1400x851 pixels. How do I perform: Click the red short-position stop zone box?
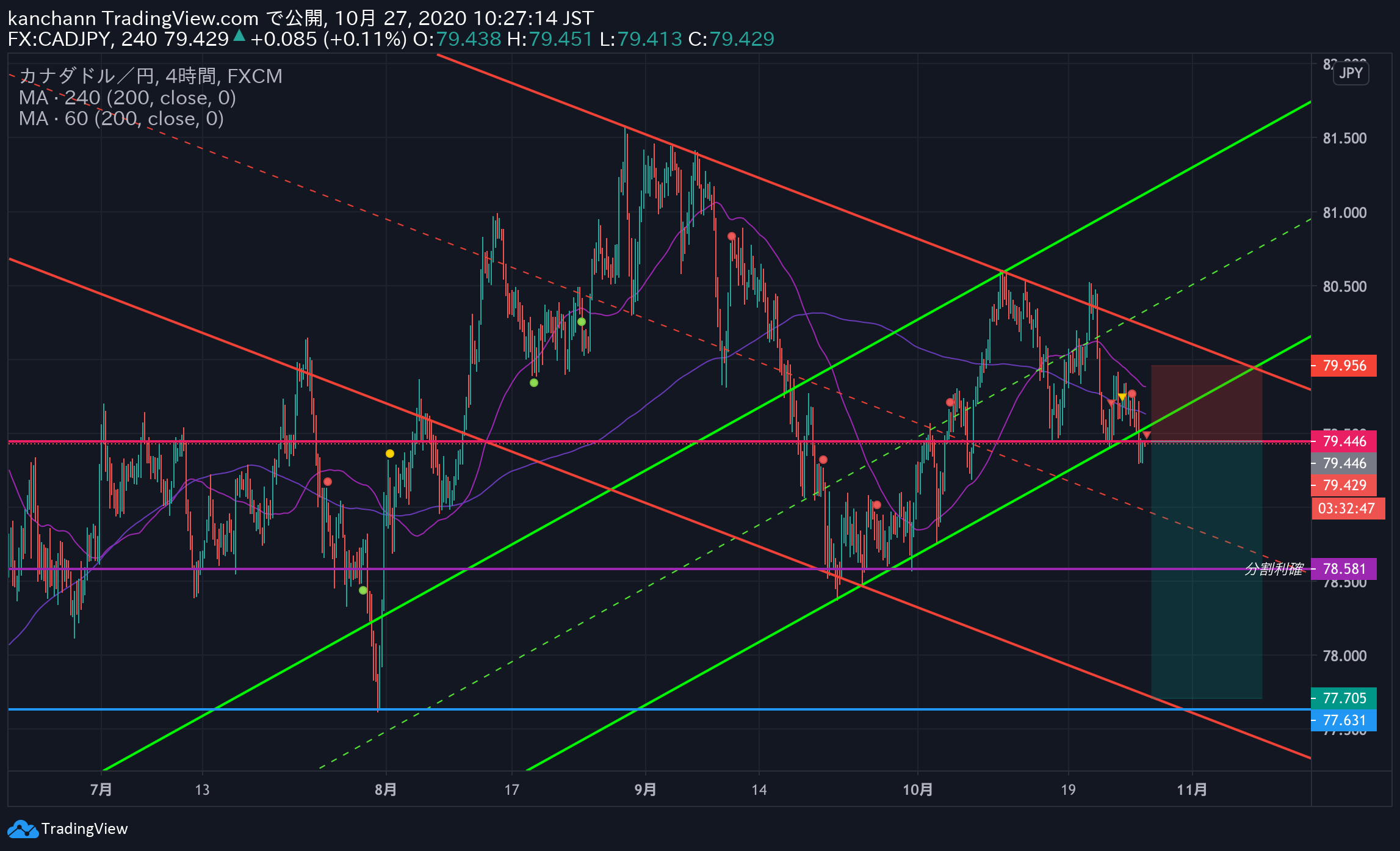1207,403
